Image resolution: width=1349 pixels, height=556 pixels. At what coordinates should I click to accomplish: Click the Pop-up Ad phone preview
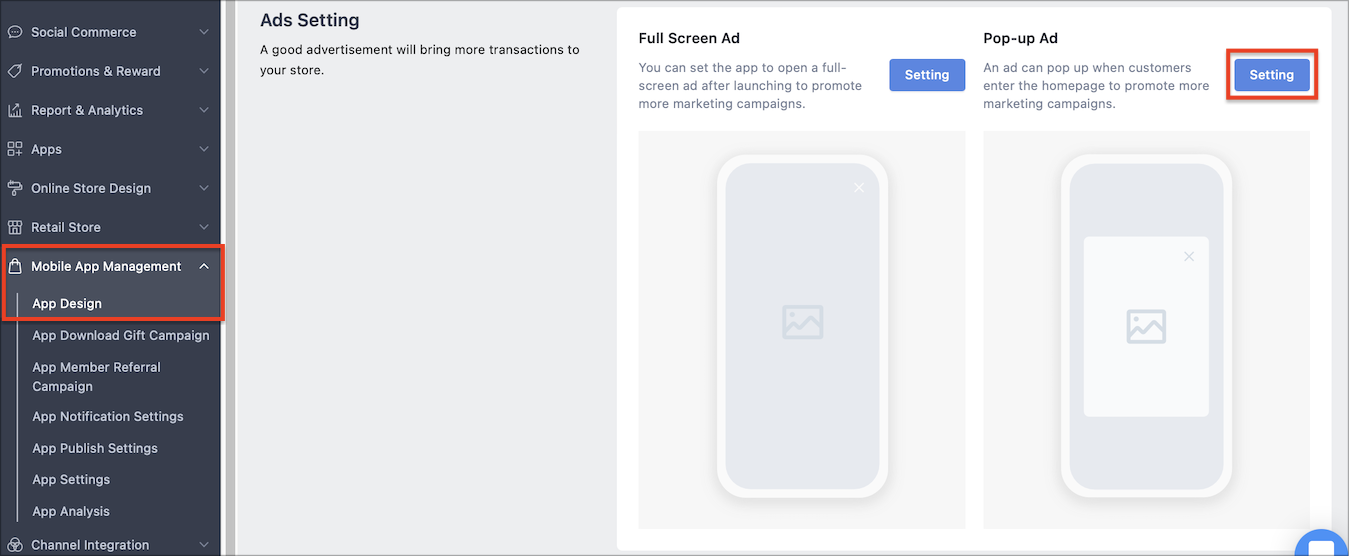[1146, 326]
